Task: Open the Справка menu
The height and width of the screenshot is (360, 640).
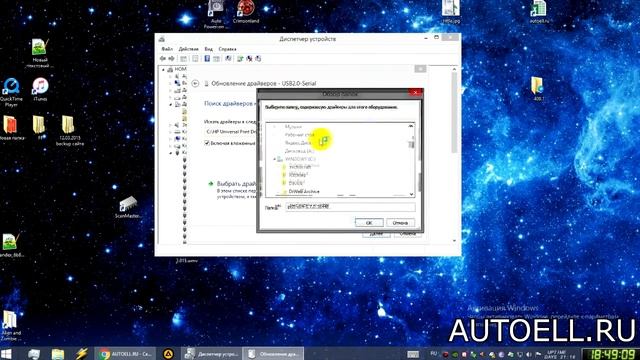Action: pos(227,49)
